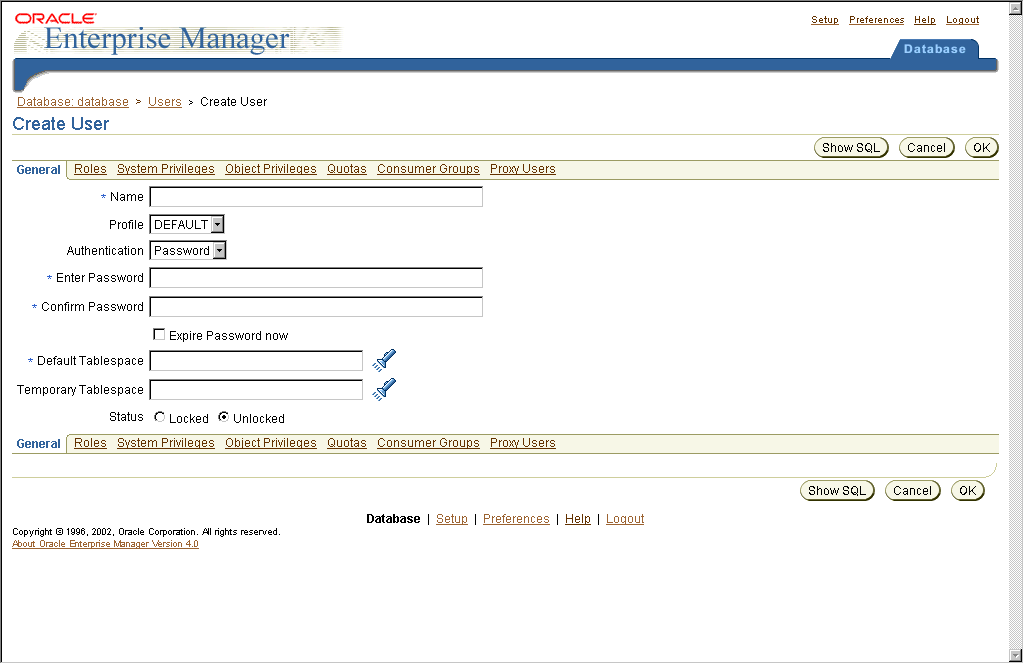Select the Locked status option
Viewport: 1024px width, 664px height.
click(158, 418)
